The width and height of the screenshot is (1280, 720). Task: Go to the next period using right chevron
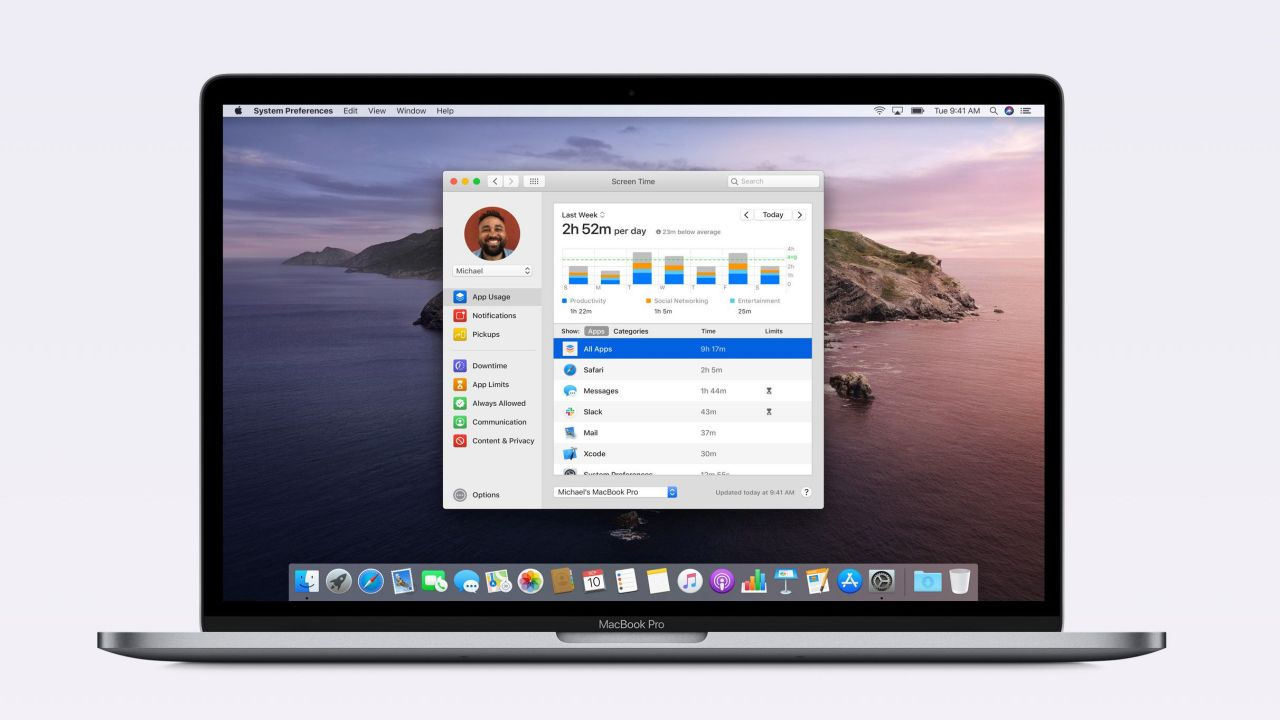pyautogui.click(x=799, y=215)
